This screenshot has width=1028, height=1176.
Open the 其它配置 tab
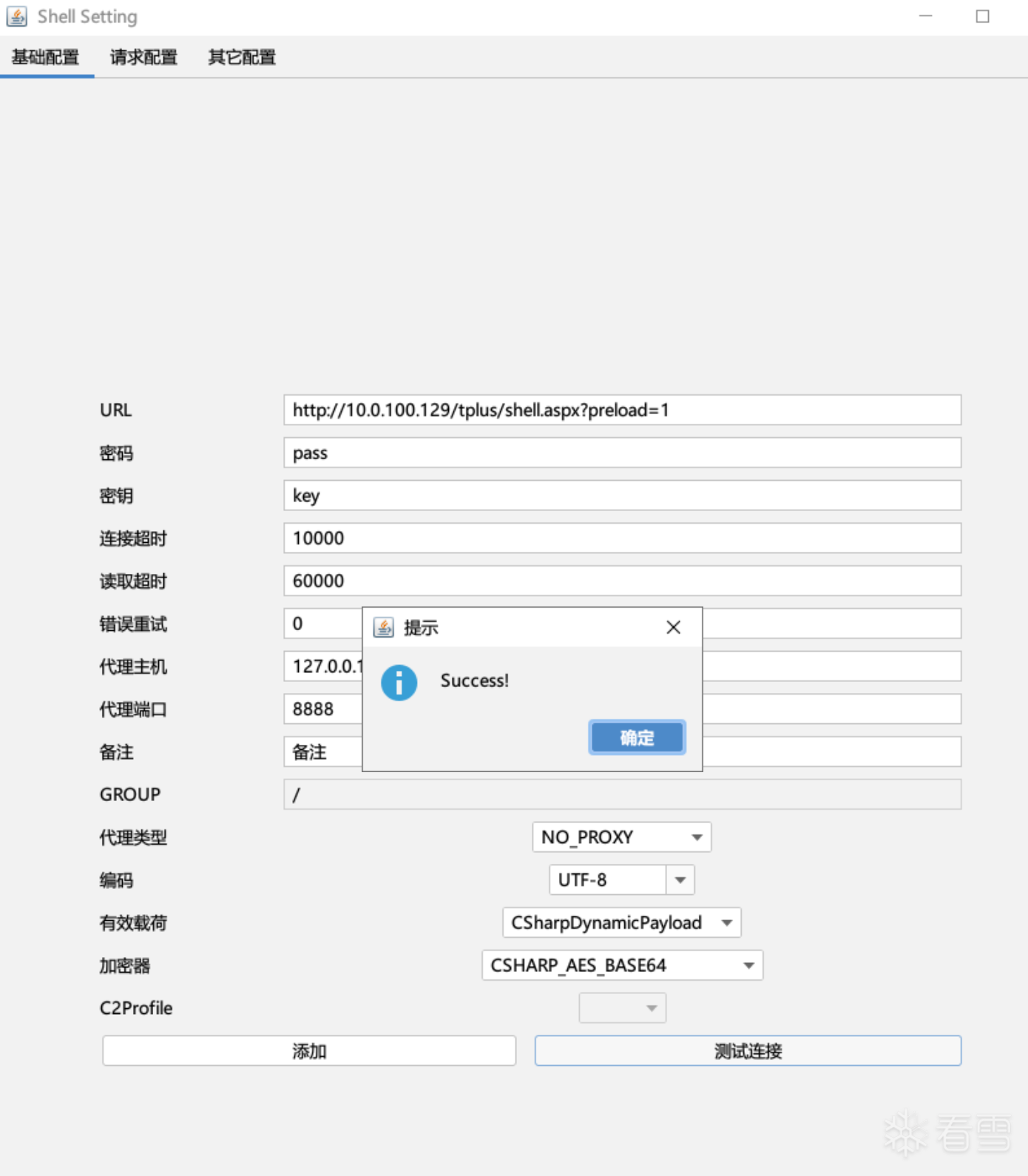pyautogui.click(x=242, y=57)
